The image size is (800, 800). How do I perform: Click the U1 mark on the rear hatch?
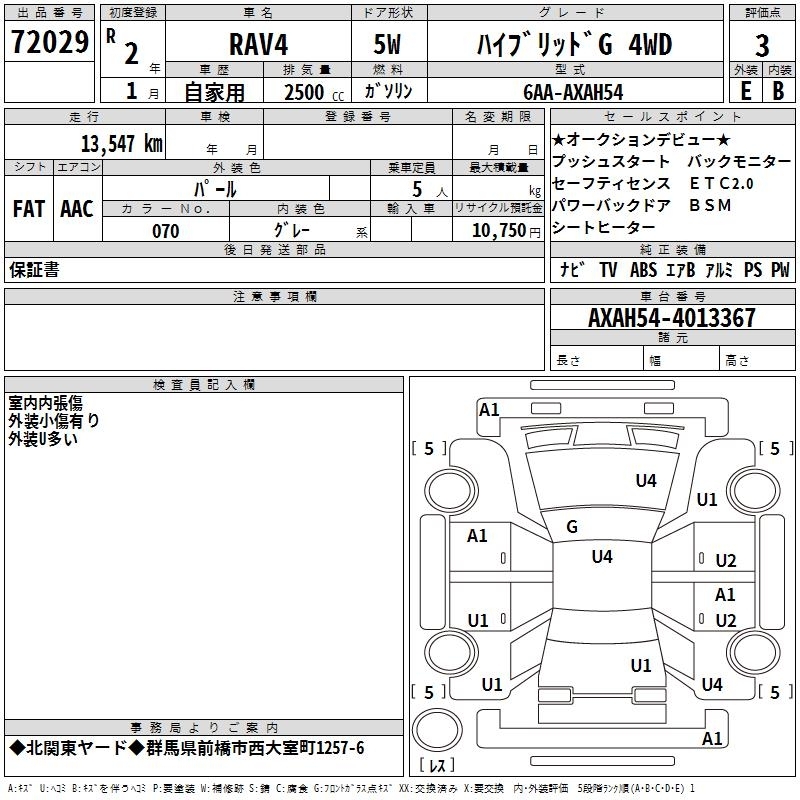tap(641, 665)
